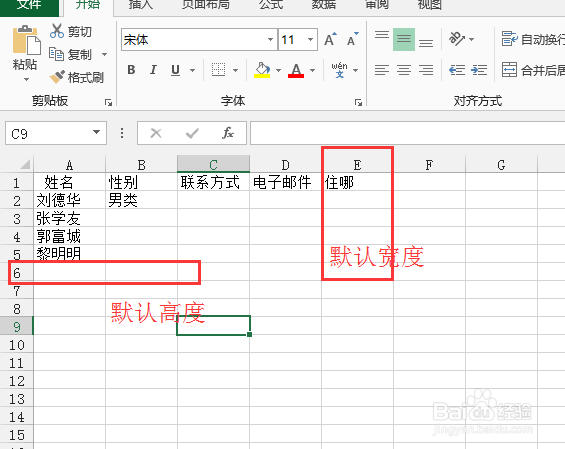This screenshot has width=565, height=449.
Task: Toggle middle vertical alignment
Action: pos(404,39)
